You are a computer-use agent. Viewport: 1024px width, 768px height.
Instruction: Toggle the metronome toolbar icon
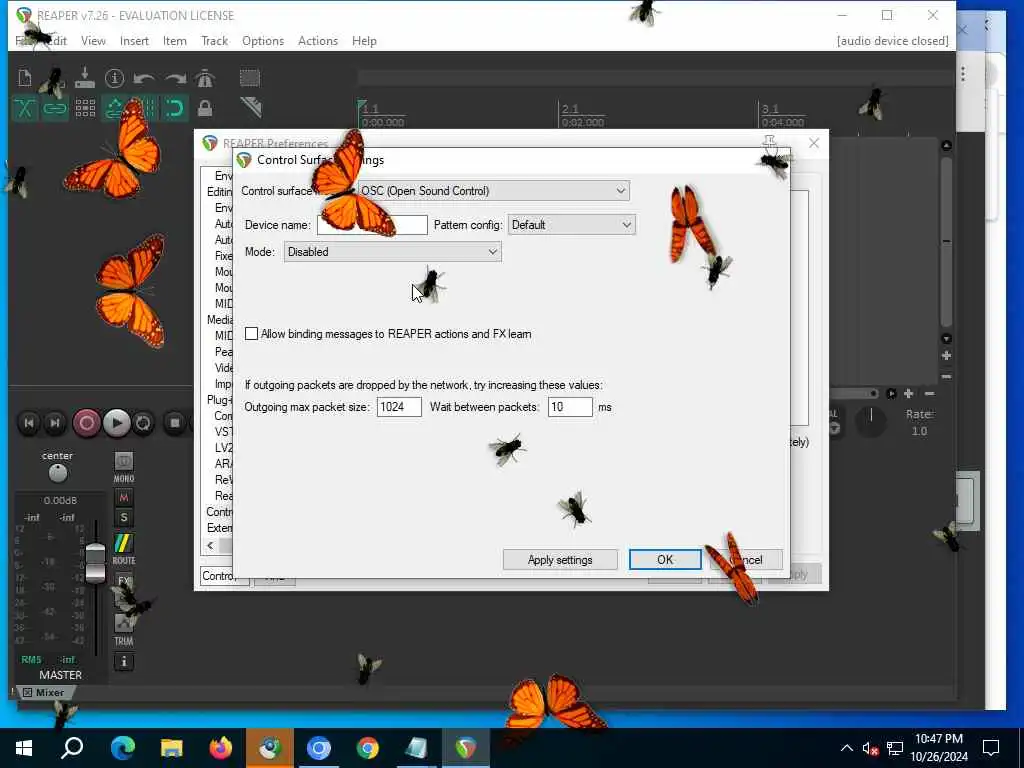point(205,78)
